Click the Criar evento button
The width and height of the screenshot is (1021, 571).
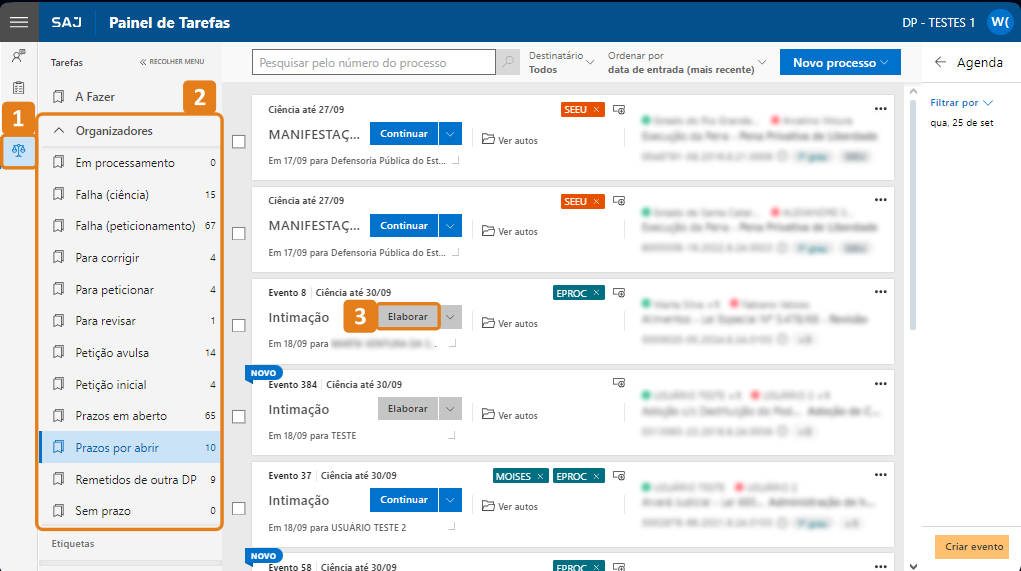(973, 547)
